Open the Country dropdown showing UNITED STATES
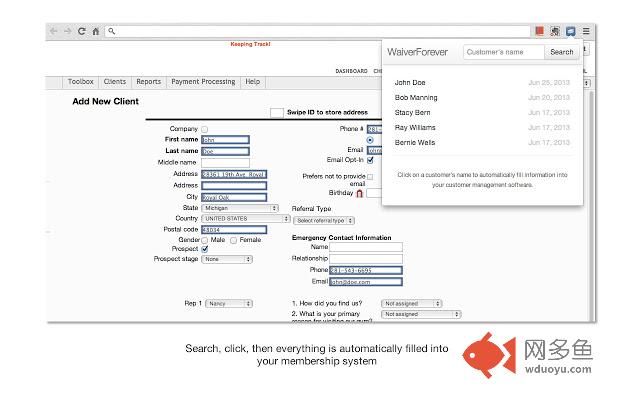The width and height of the screenshot is (640, 400). coord(245,219)
